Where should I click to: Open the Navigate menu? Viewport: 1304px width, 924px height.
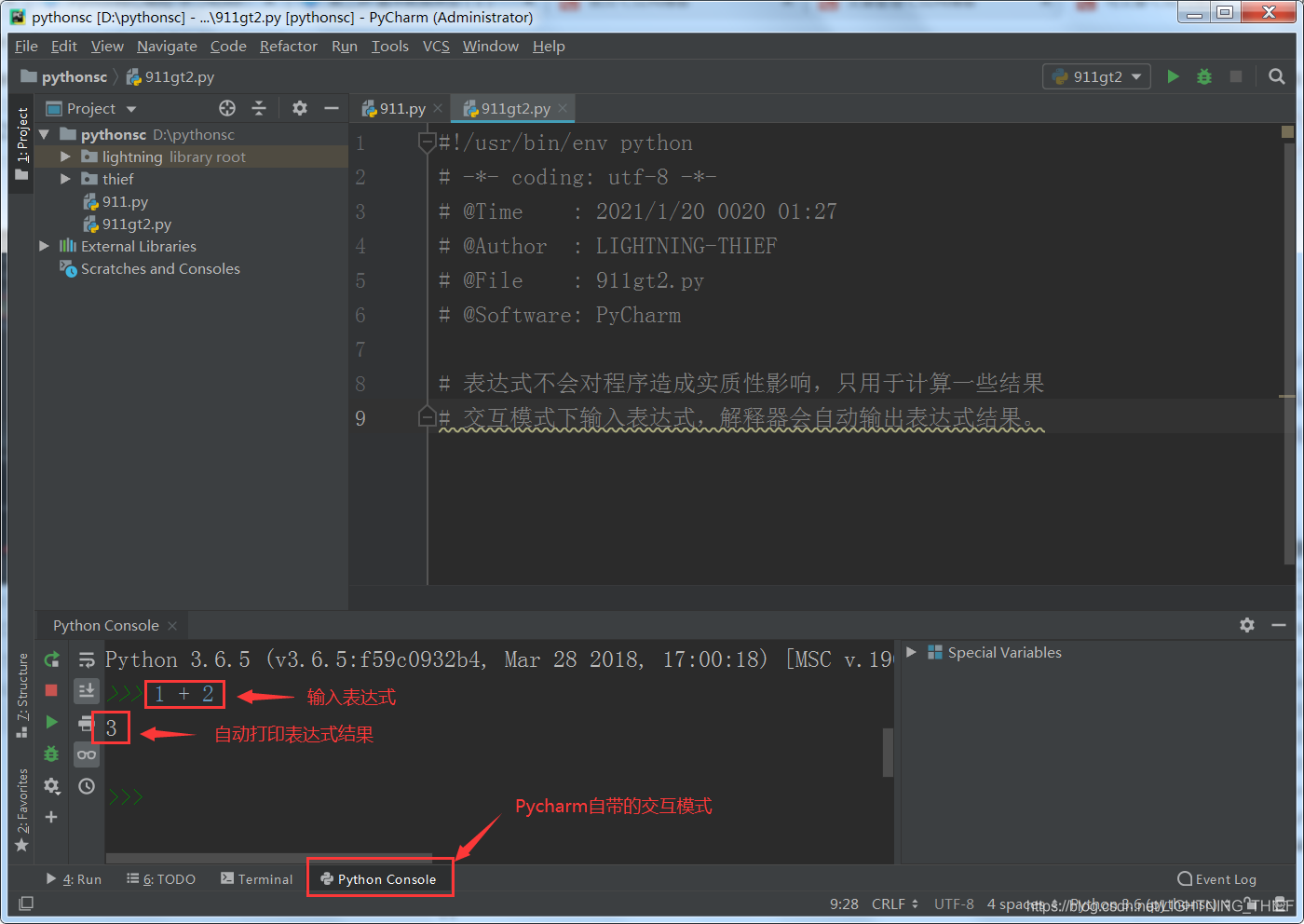(167, 46)
